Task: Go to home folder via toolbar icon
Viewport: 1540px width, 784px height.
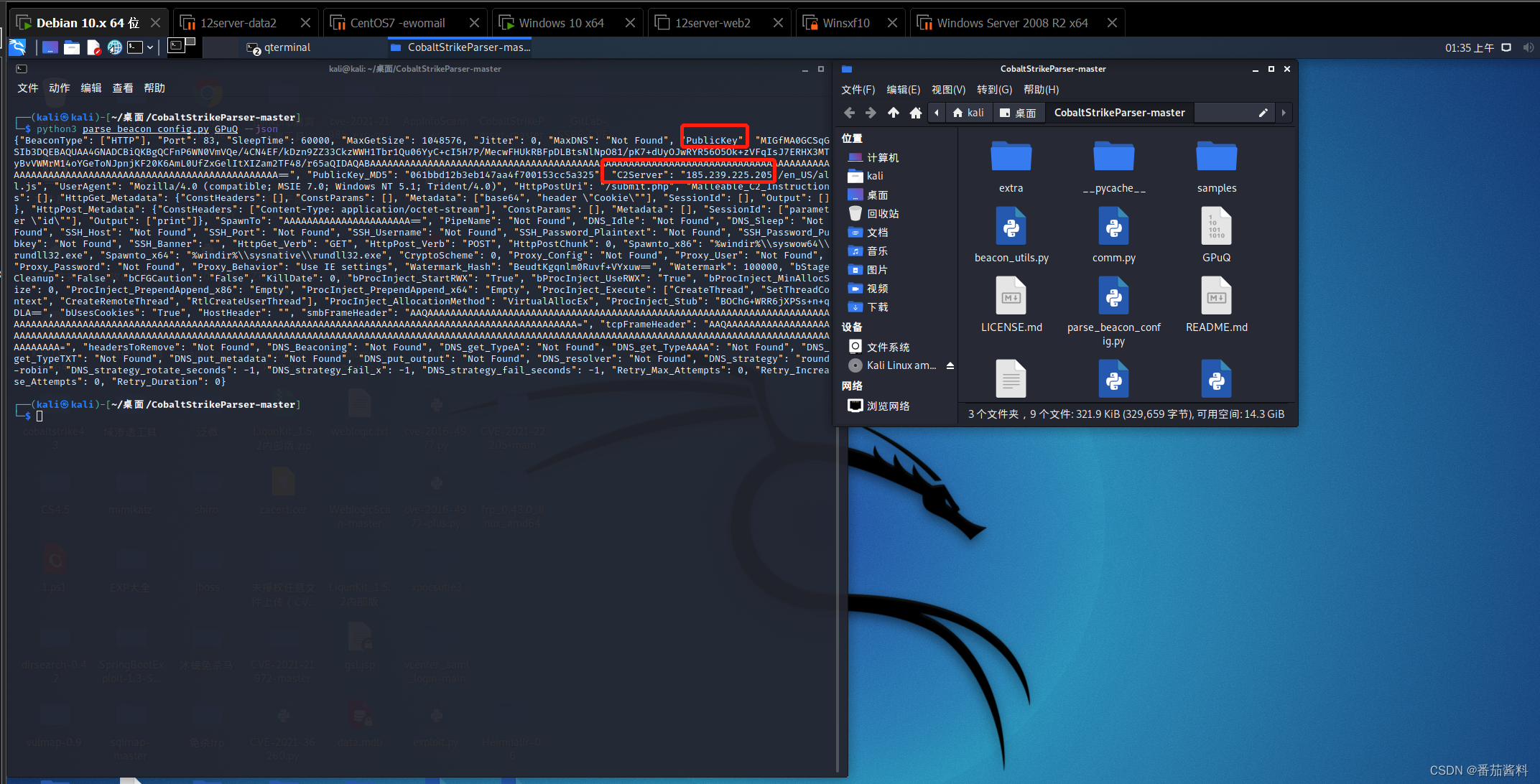Action: tap(916, 113)
